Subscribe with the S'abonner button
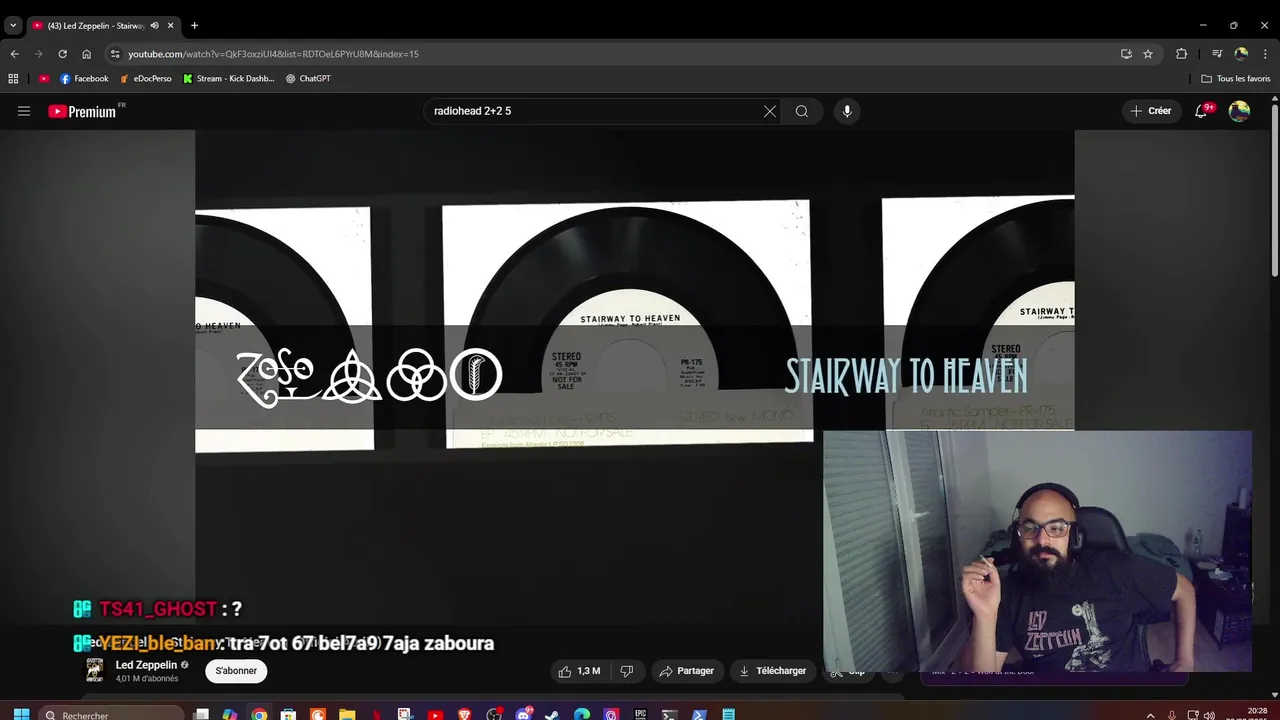1280x720 pixels. coord(236,671)
